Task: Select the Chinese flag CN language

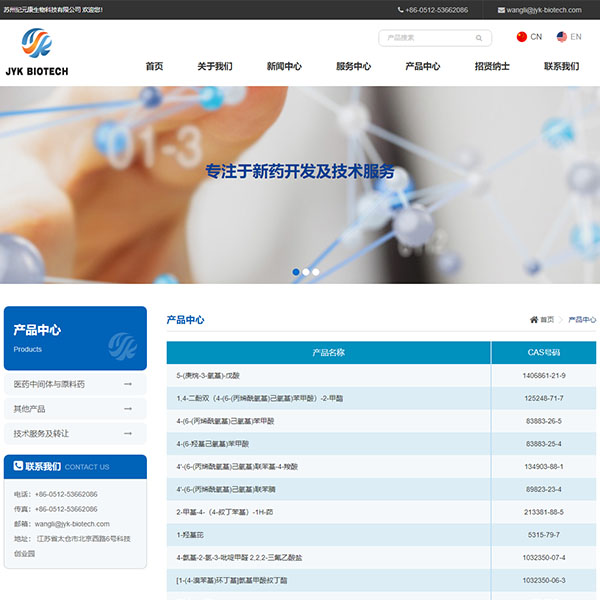Action: 522,37
